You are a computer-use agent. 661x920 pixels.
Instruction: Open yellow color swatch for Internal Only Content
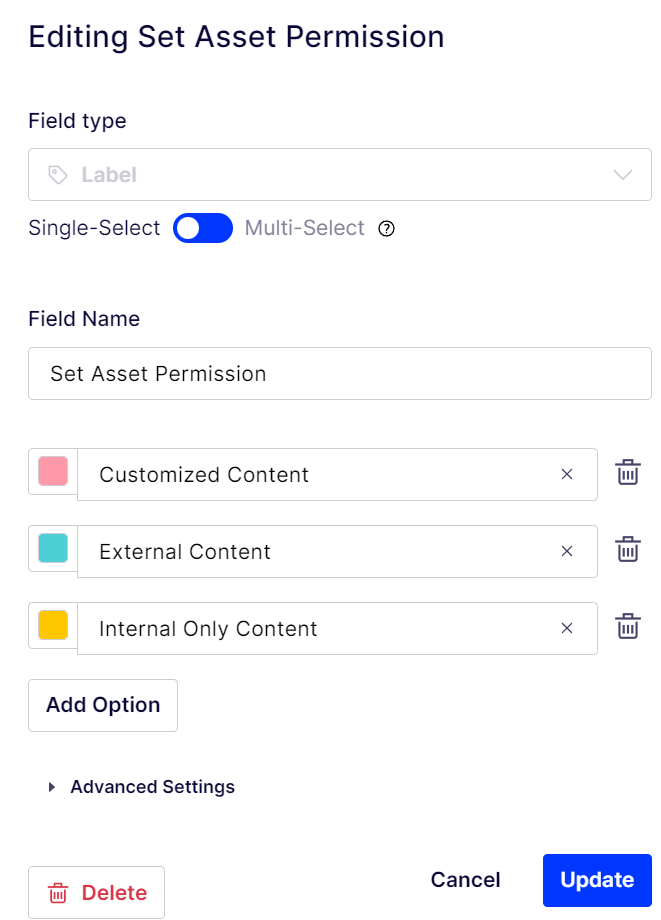[53, 626]
